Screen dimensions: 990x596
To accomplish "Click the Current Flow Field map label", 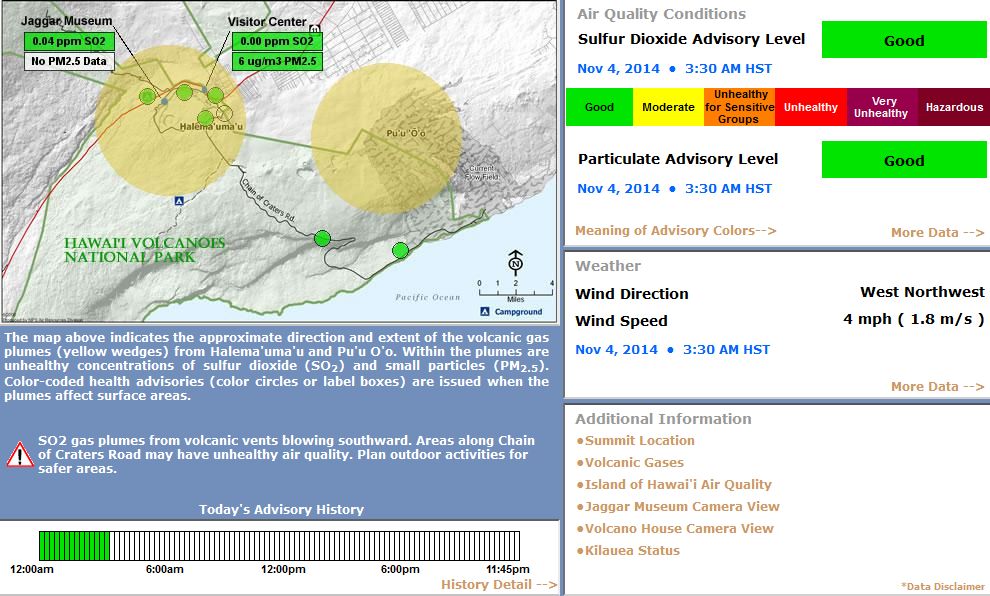I will 482,172.
